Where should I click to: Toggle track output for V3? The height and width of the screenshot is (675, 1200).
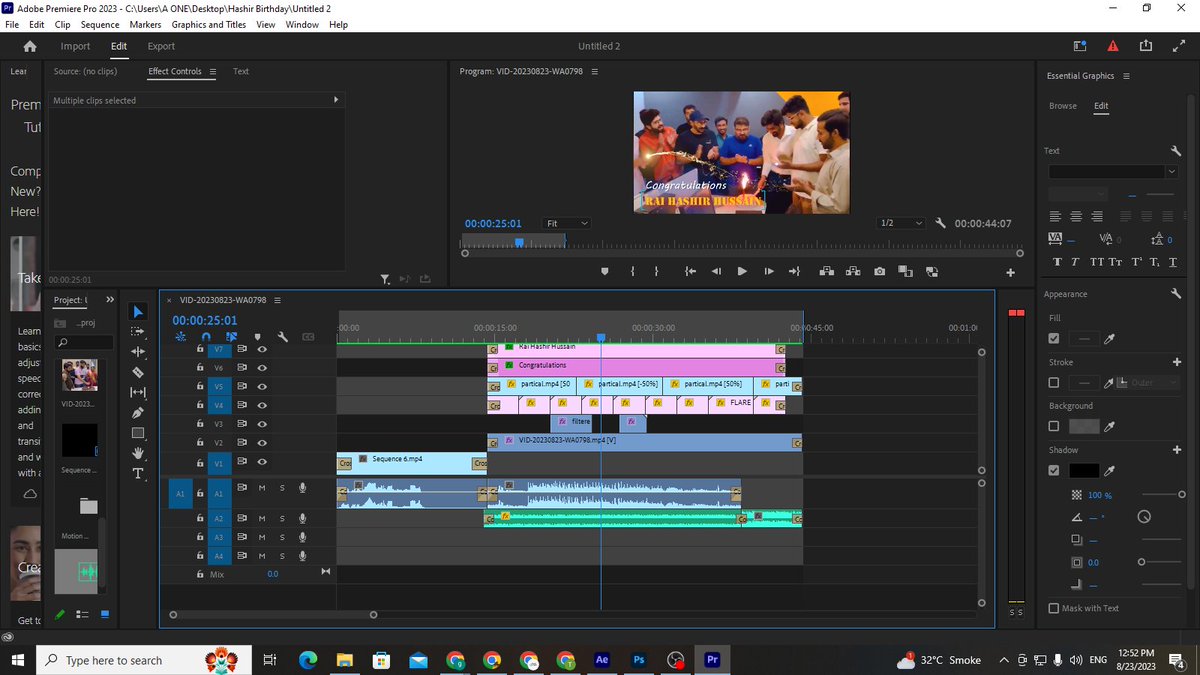[x=262, y=424]
